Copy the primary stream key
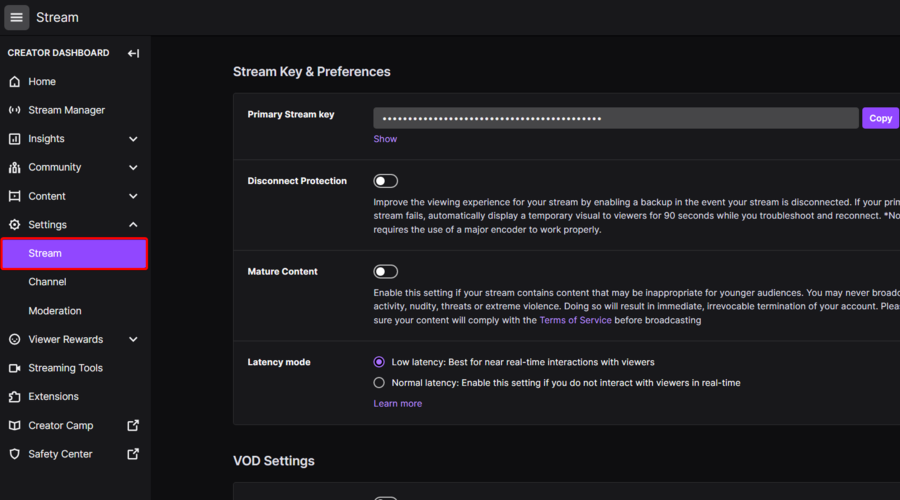Viewport: 900px width, 500px height. (x=880, y=118)
